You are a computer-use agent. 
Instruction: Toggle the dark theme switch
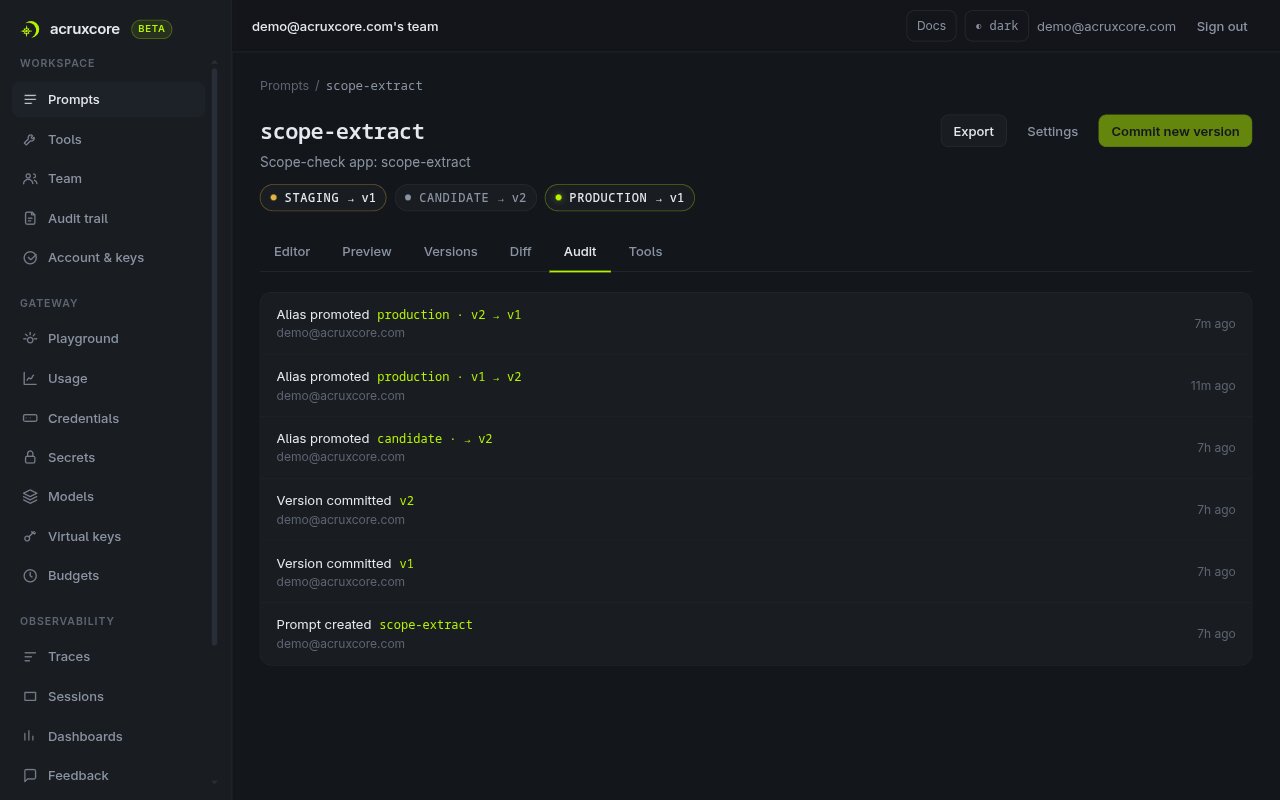pos(996,26)
